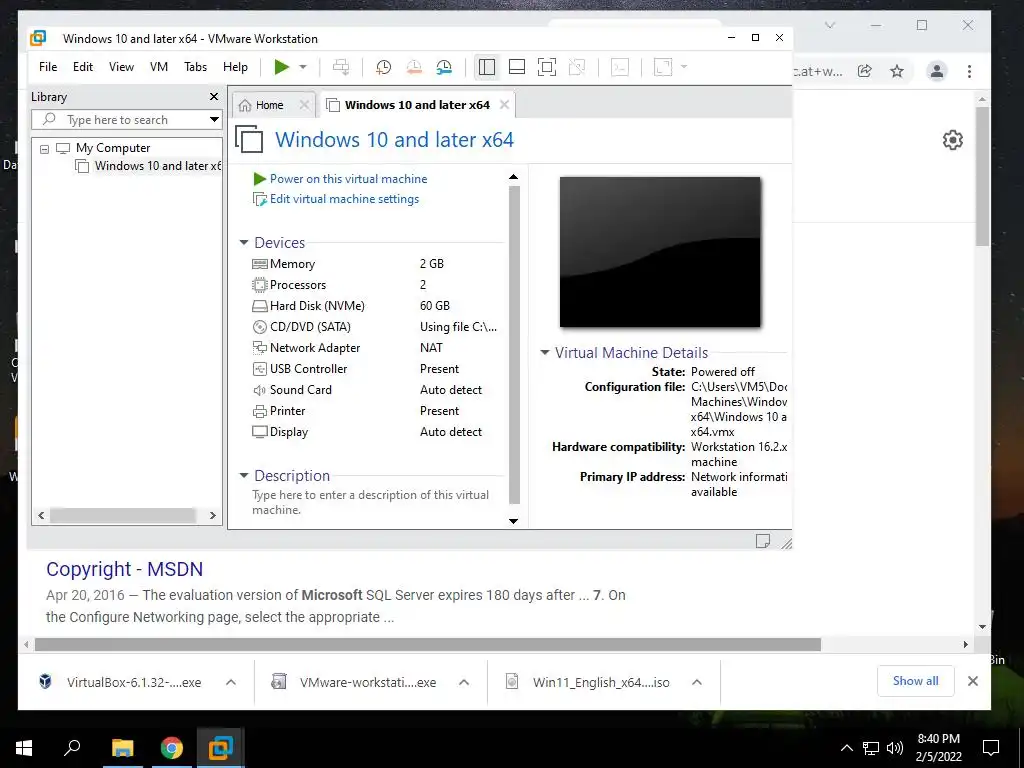The image size is (1024, 768).
Task: Open VMware-workstation download options arrow
Action: click(x=464, y=682)
